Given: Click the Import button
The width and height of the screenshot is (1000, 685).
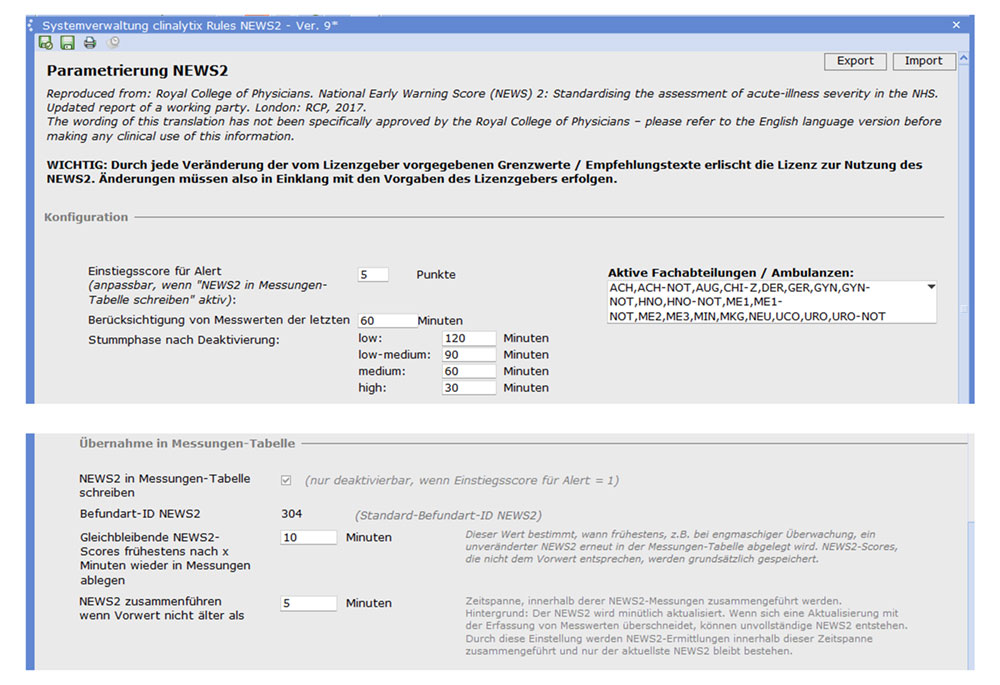Looking at the screenshot, I should [923, 61].
